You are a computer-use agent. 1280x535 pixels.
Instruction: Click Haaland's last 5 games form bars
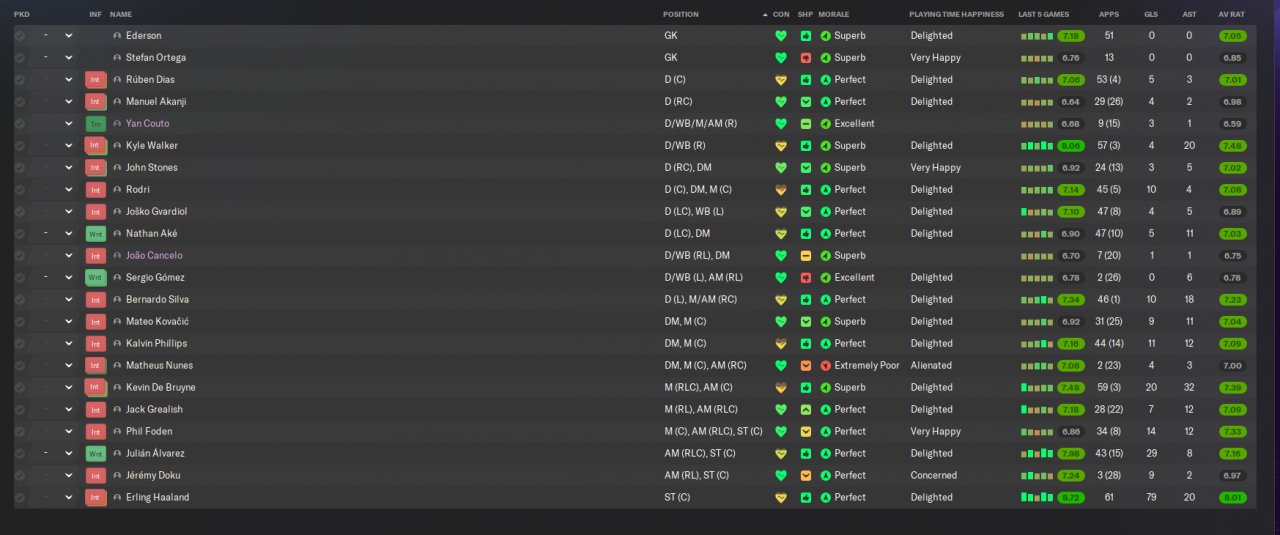(x=1037, y=498)
